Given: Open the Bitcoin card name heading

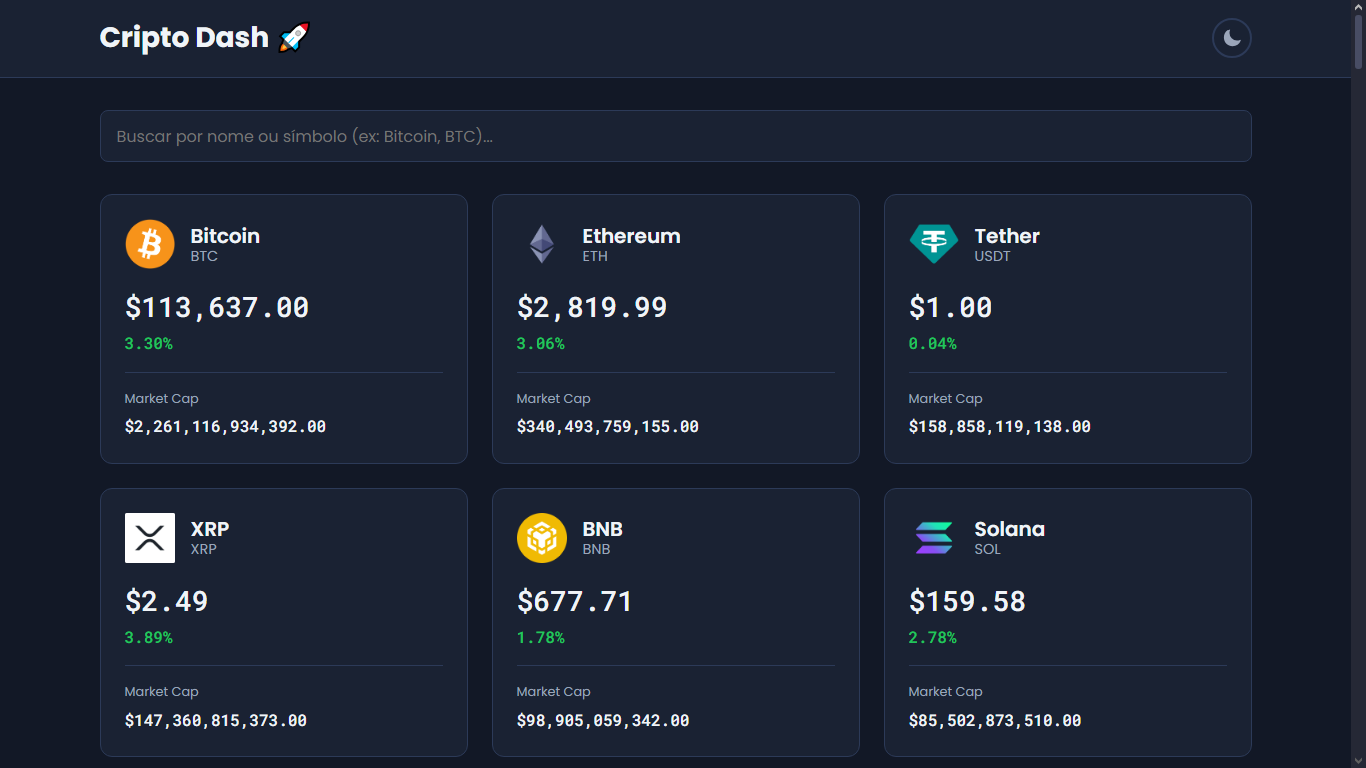Looking at the screenshot, I should [225, 236].
